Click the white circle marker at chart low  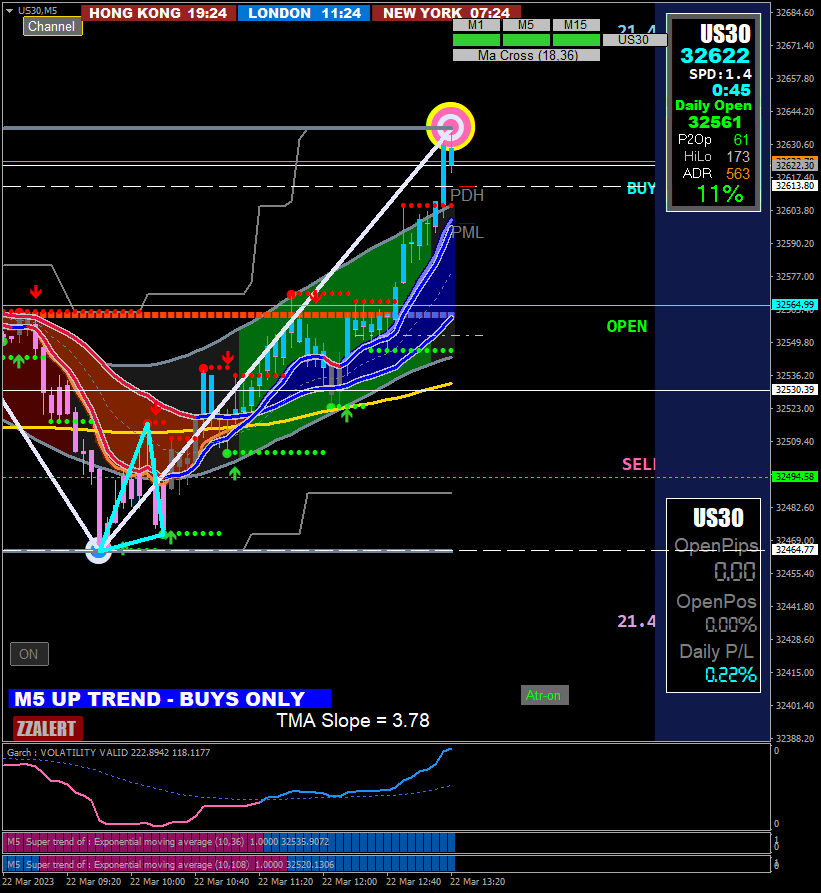point(98,551)
